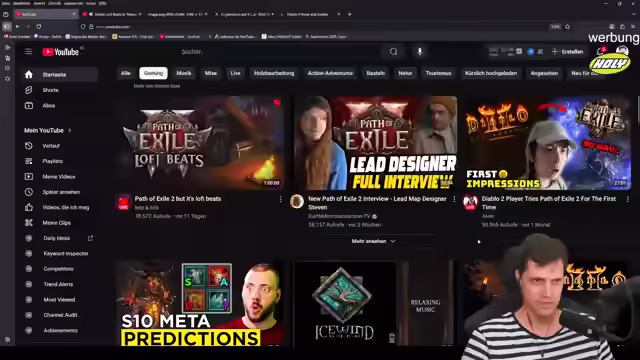640x360 pixels.
Task: Open Achievements entry
Action: tap(60, 331)
